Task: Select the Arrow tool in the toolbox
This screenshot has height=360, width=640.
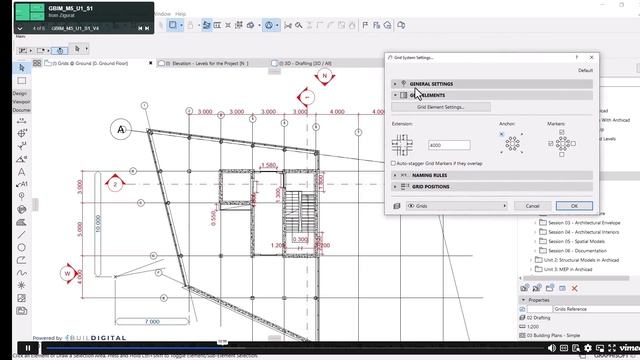Action: coord(22,68)
